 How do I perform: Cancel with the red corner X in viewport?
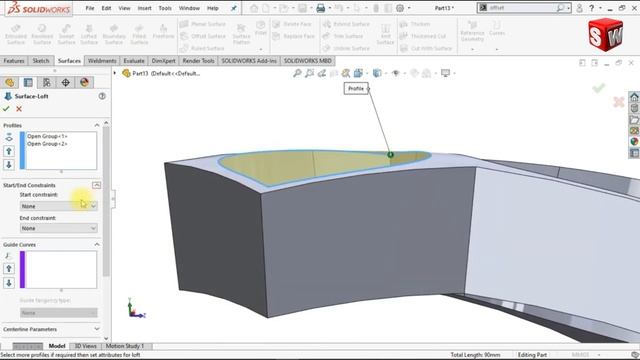(x=619, y=102)
